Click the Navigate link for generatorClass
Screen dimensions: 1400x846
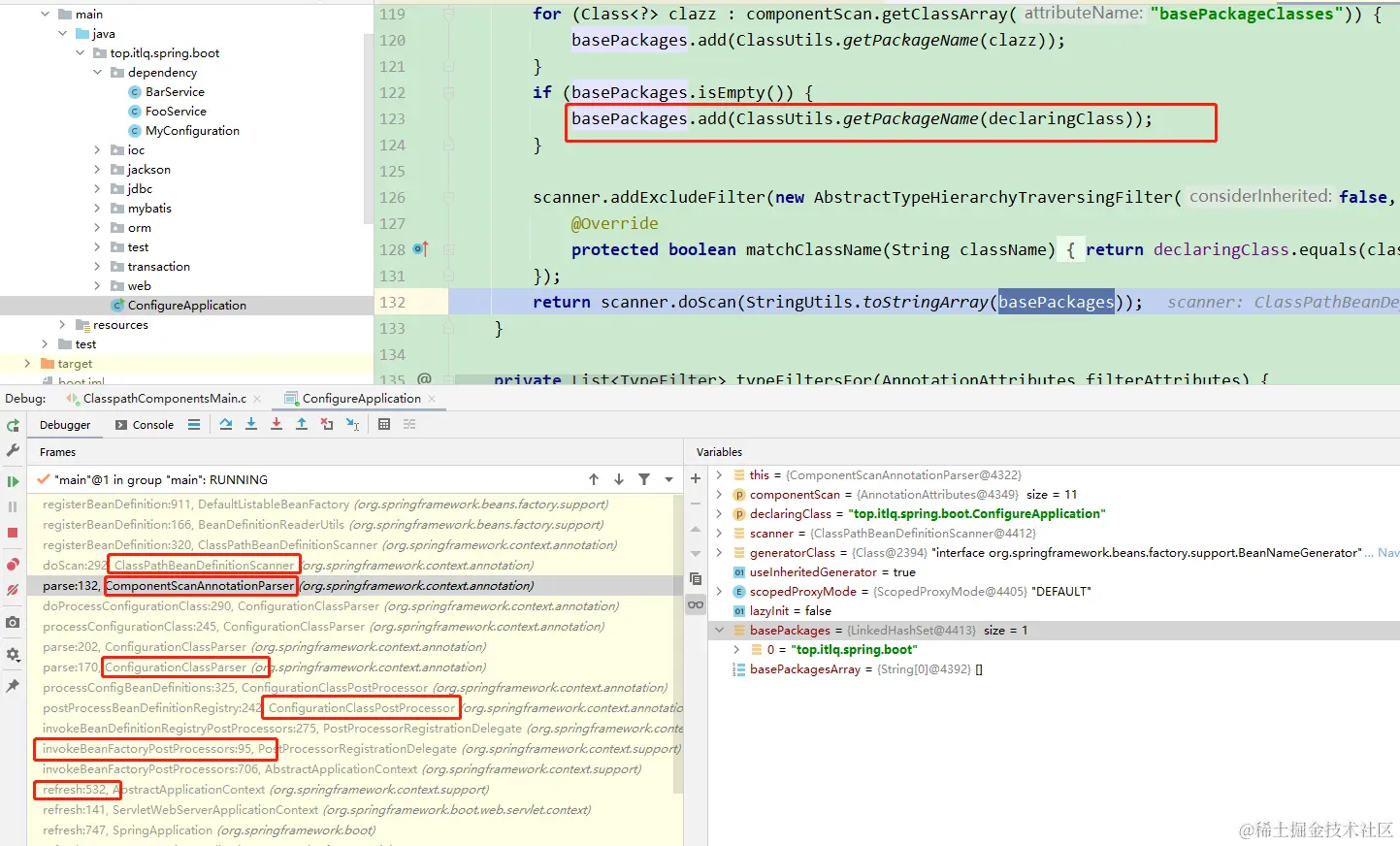[x=1388, y=553]
